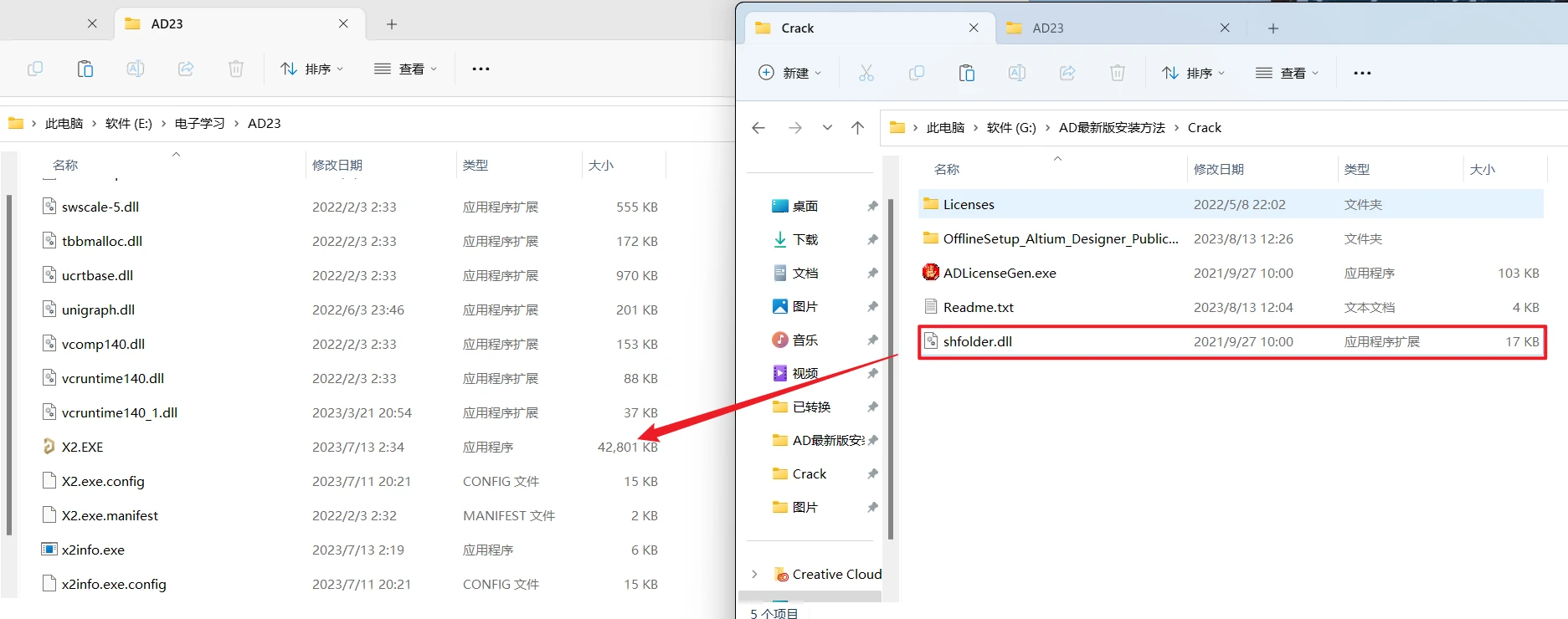Open the three-dots more options in Crack window
Viewport: 1568px width, 619px height.
click(1362, 73)
